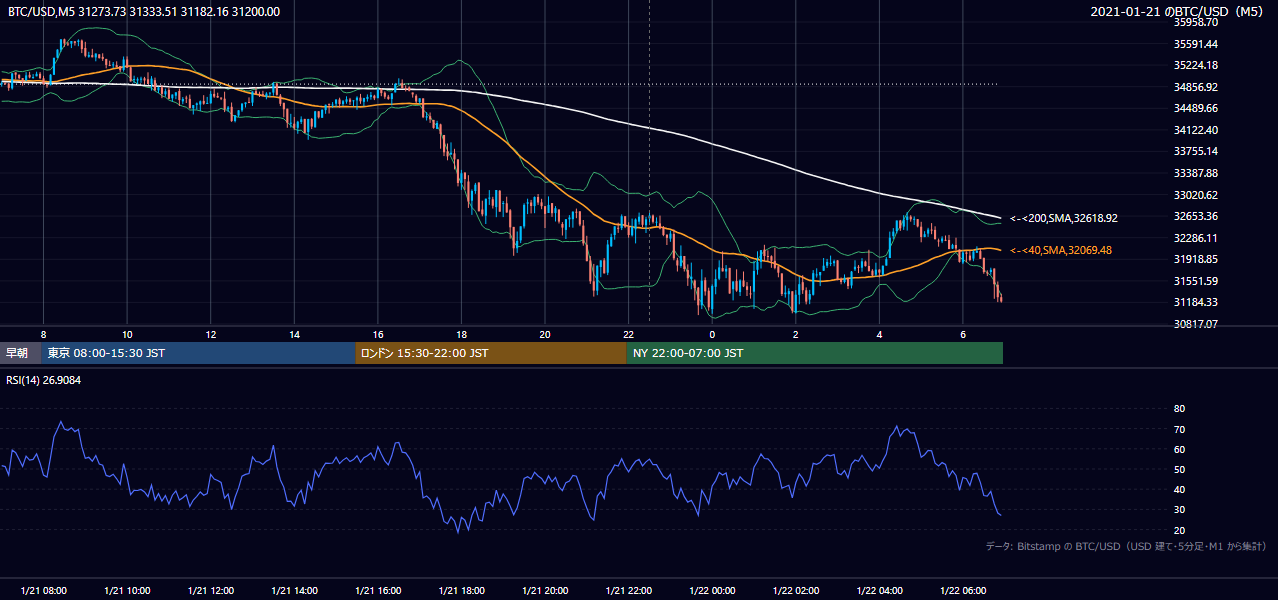Click price axis value 35958.70
The width and height of the screenshot is (1278, 600).
(x=1195, y=22)
